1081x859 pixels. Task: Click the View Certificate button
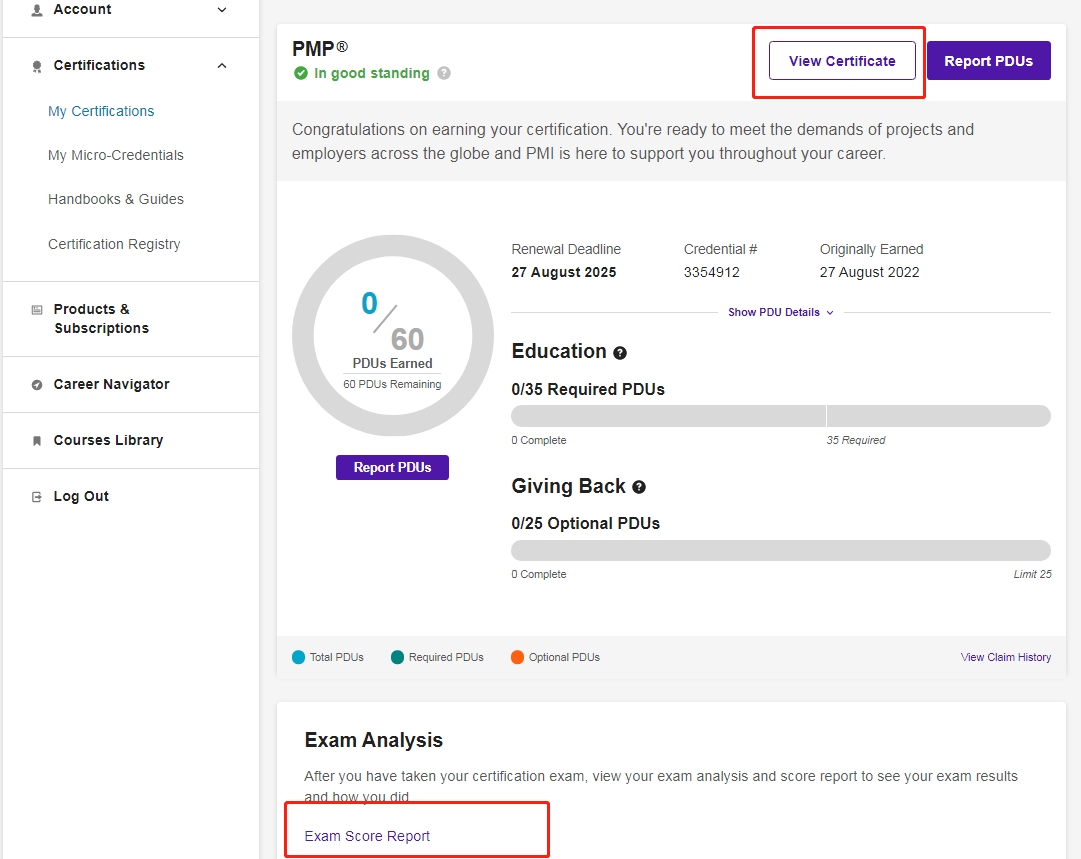point(842,61)
